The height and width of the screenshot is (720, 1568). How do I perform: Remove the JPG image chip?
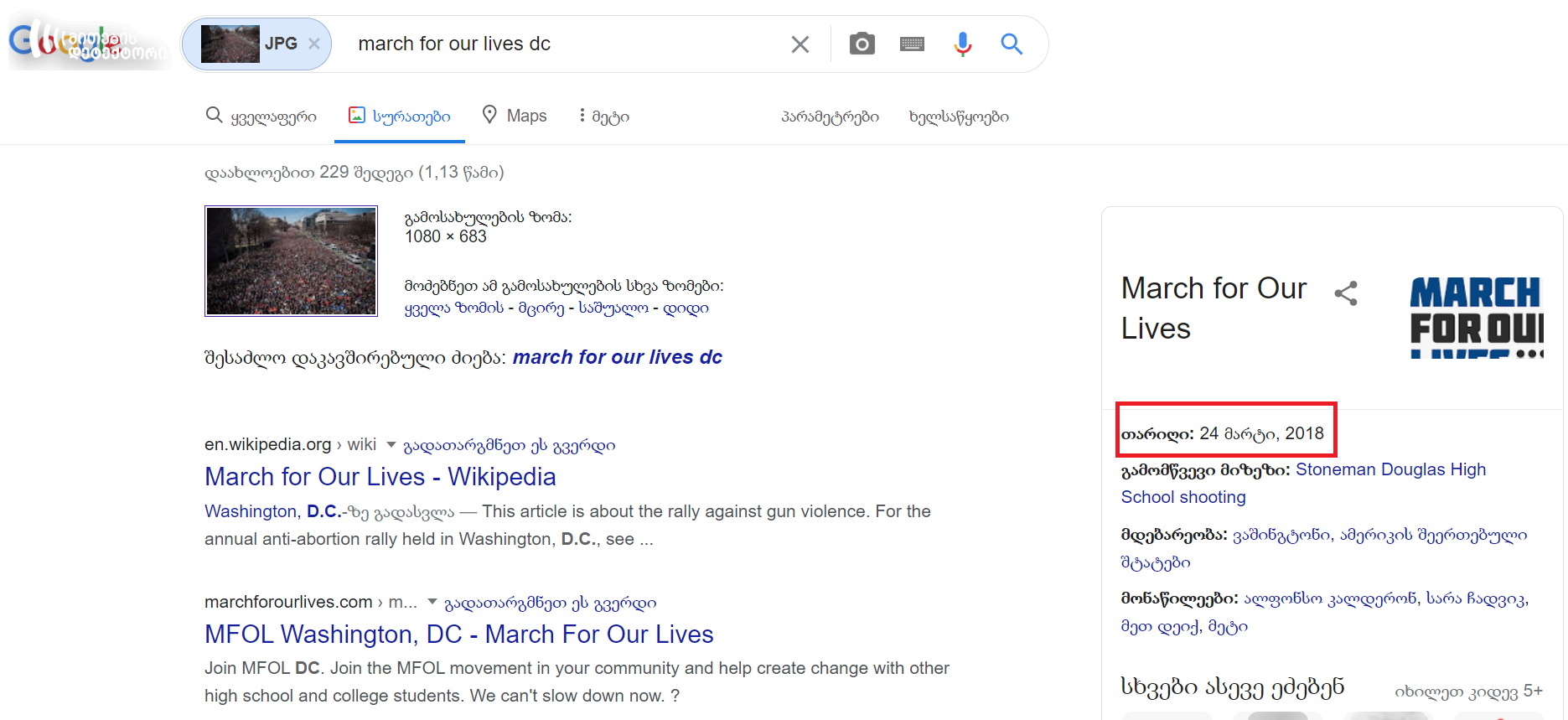314,44
